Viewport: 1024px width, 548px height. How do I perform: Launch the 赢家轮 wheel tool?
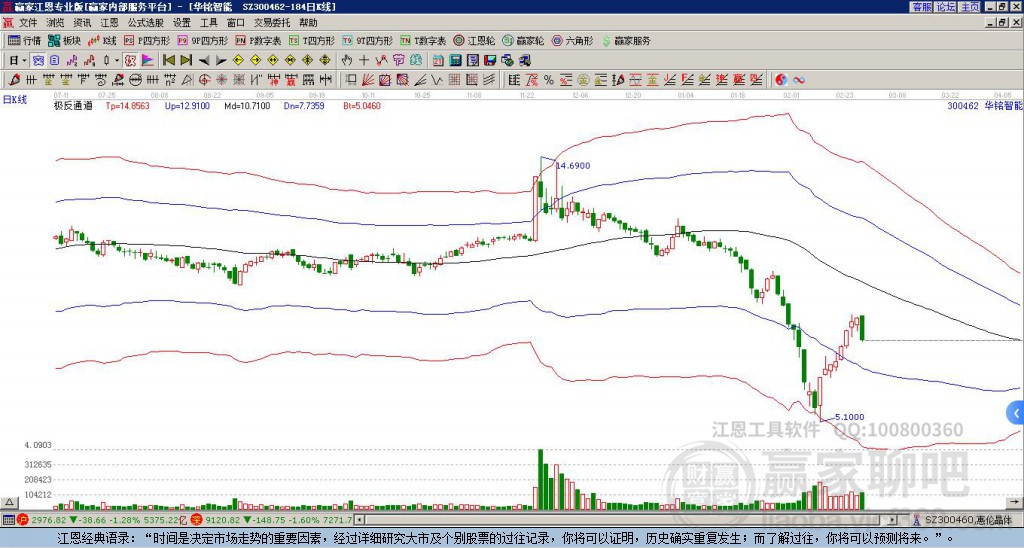point(523,40)
